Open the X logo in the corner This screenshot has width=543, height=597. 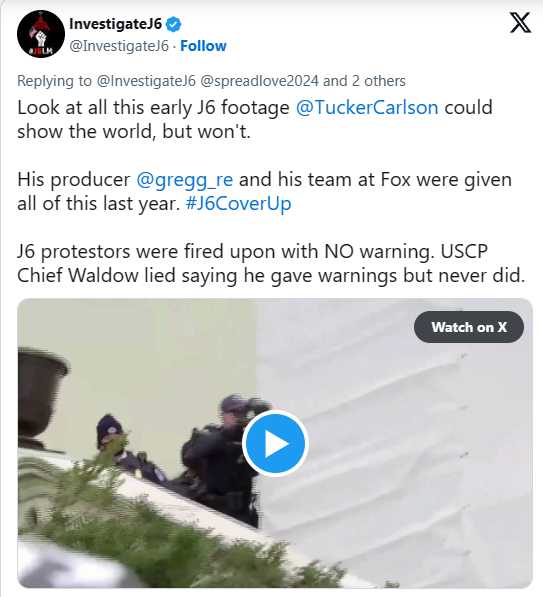(x=520, y=23)
